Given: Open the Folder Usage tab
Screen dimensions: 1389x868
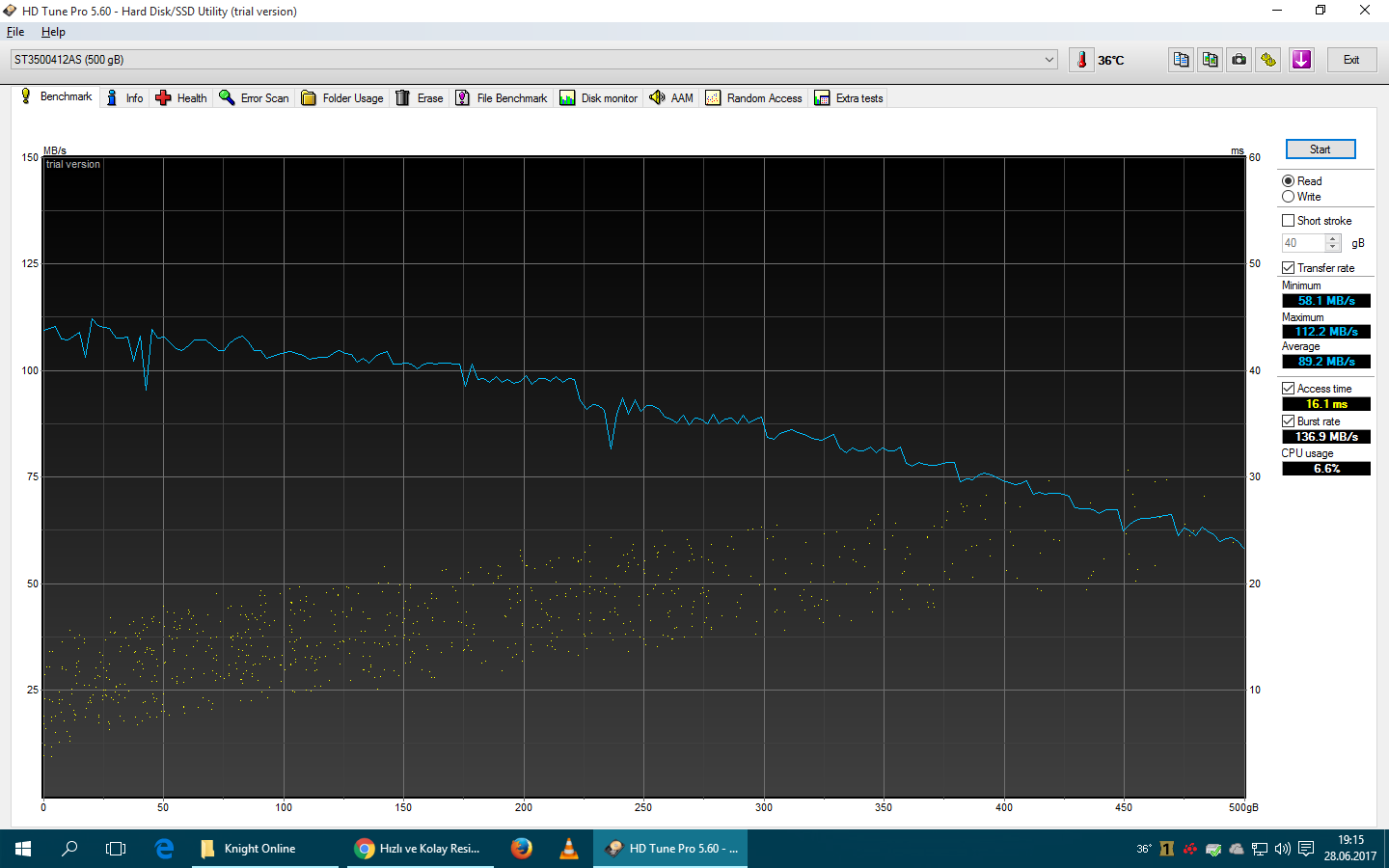Looking at the screenshot, I should point(342,98).
